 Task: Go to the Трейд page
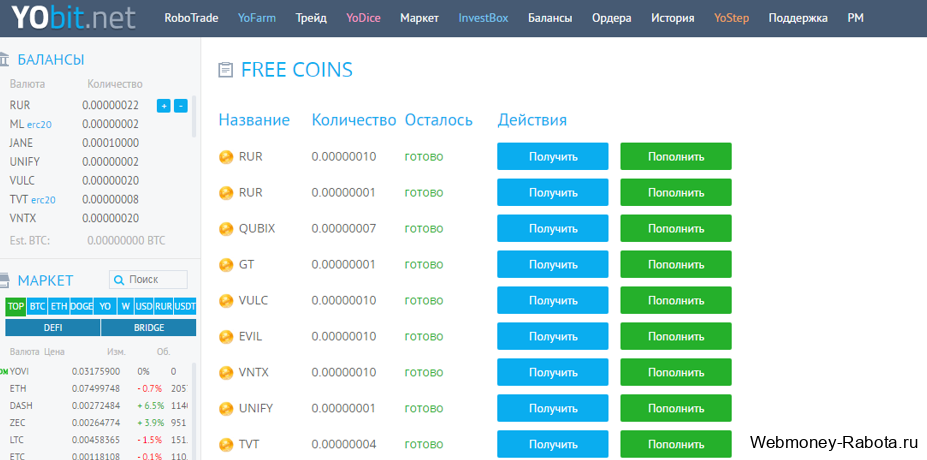coord(311,18)
